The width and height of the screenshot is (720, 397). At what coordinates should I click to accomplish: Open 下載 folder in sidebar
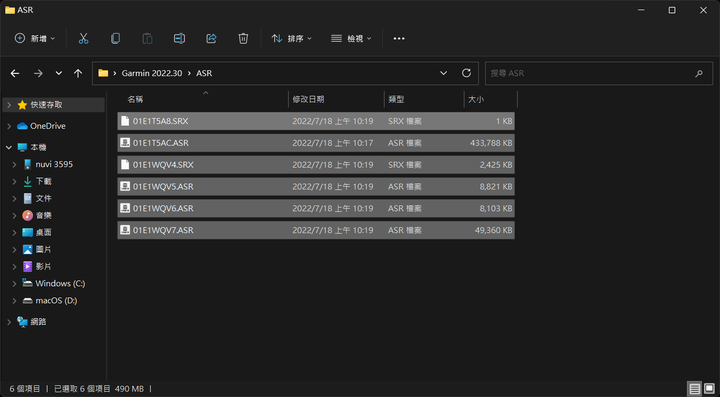[x=44, y=182]
